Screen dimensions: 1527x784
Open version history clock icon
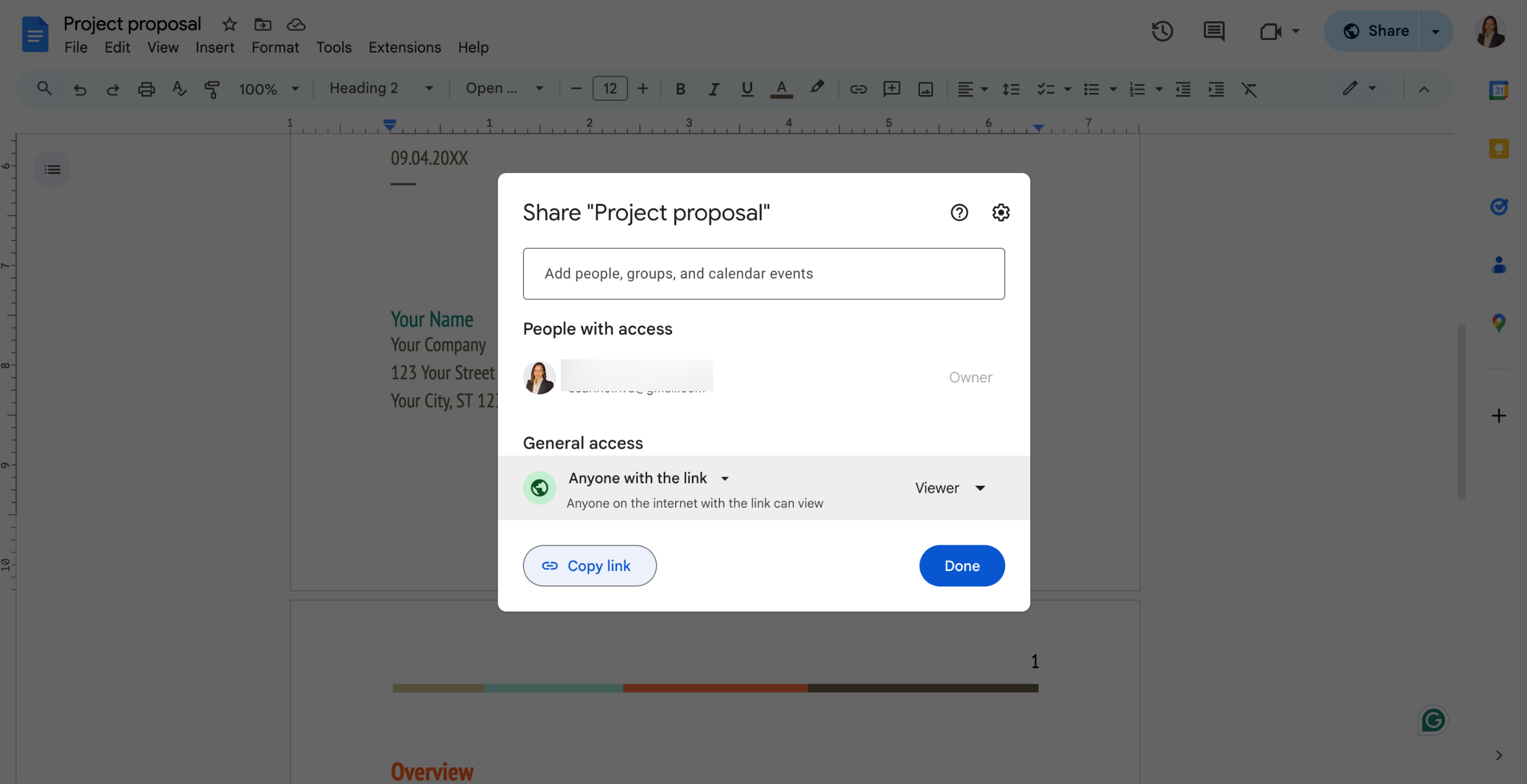tap(1162, 31)
